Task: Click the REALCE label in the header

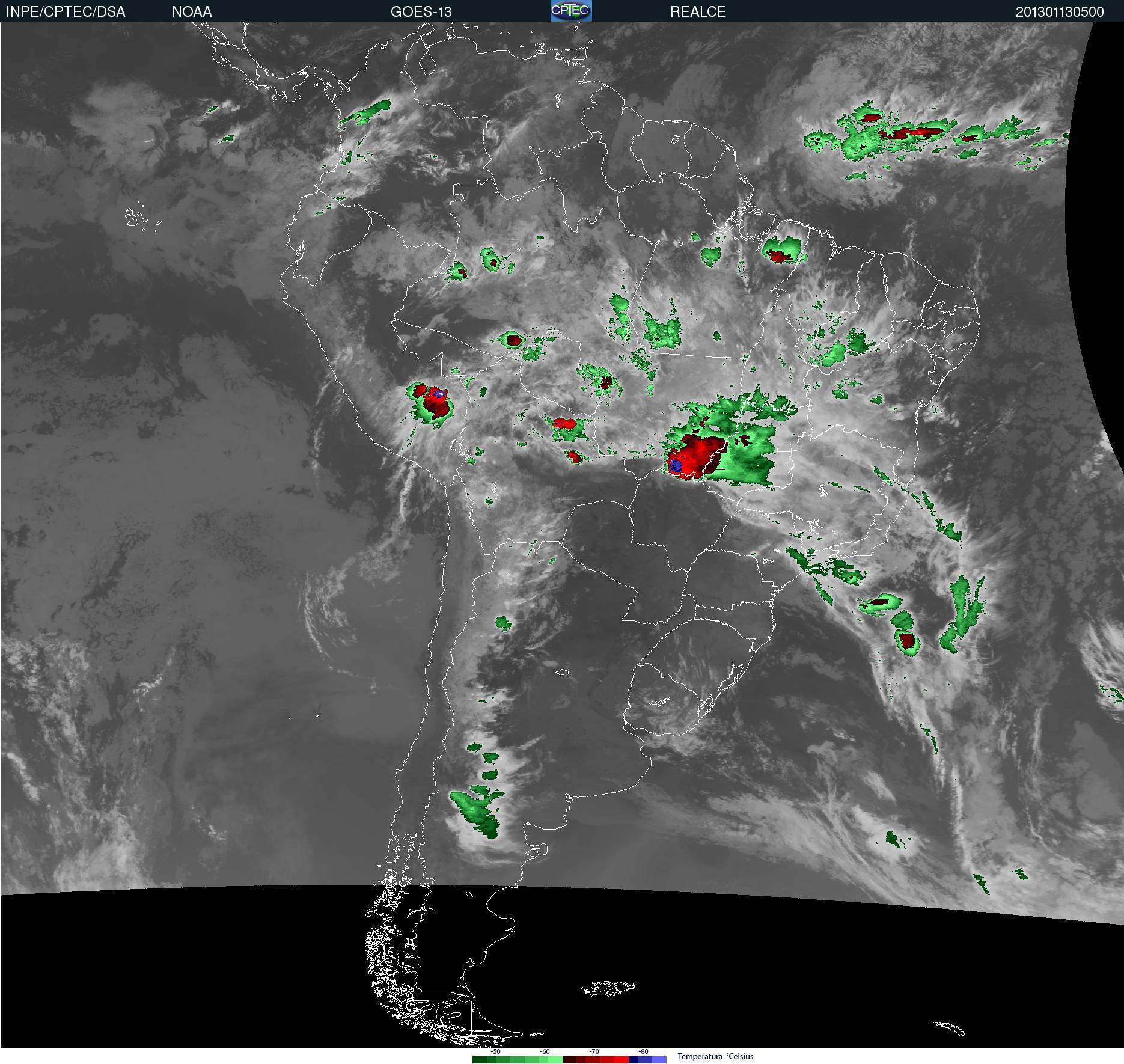Action: pyautogui.click(x=698, y=11)
